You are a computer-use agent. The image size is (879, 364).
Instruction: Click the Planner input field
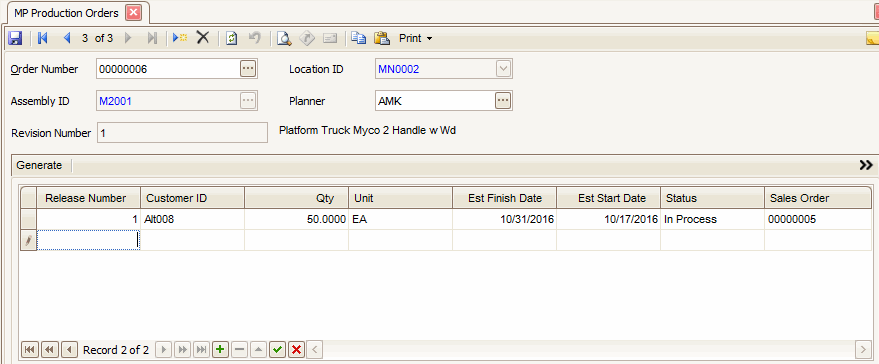click(434, 101)
